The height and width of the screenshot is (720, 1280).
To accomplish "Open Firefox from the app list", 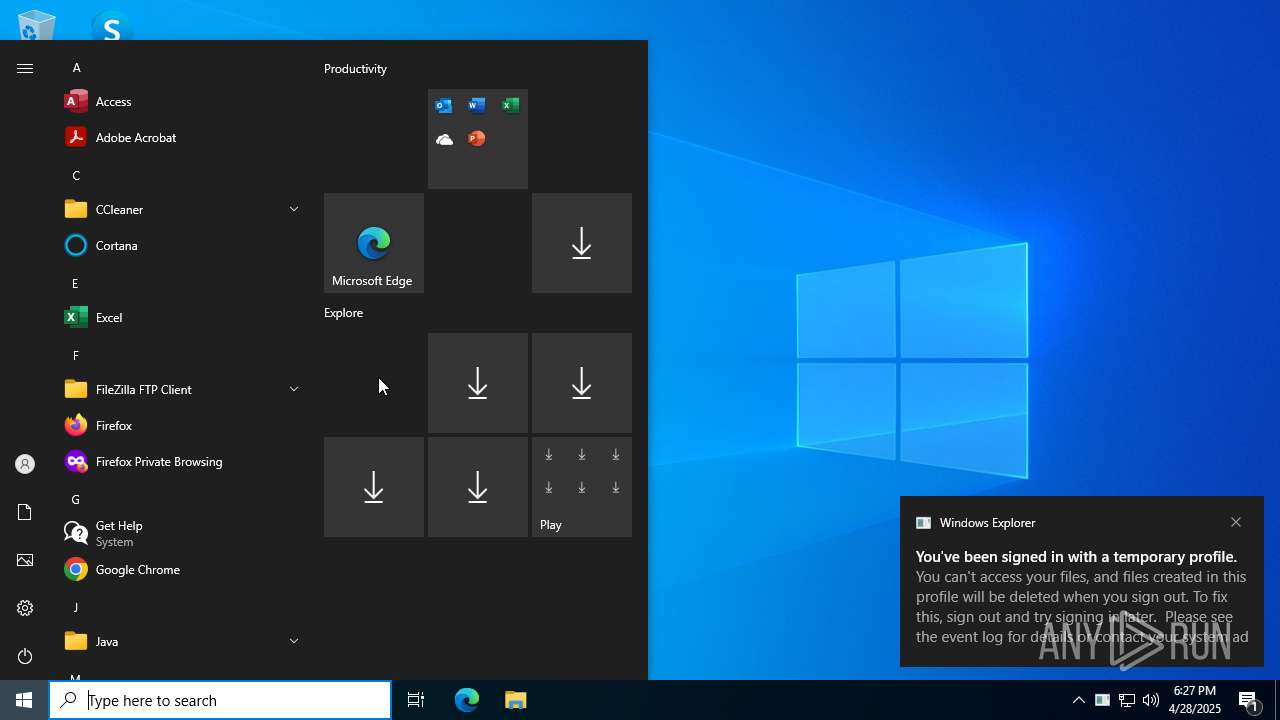I will [x=181, y=425].
